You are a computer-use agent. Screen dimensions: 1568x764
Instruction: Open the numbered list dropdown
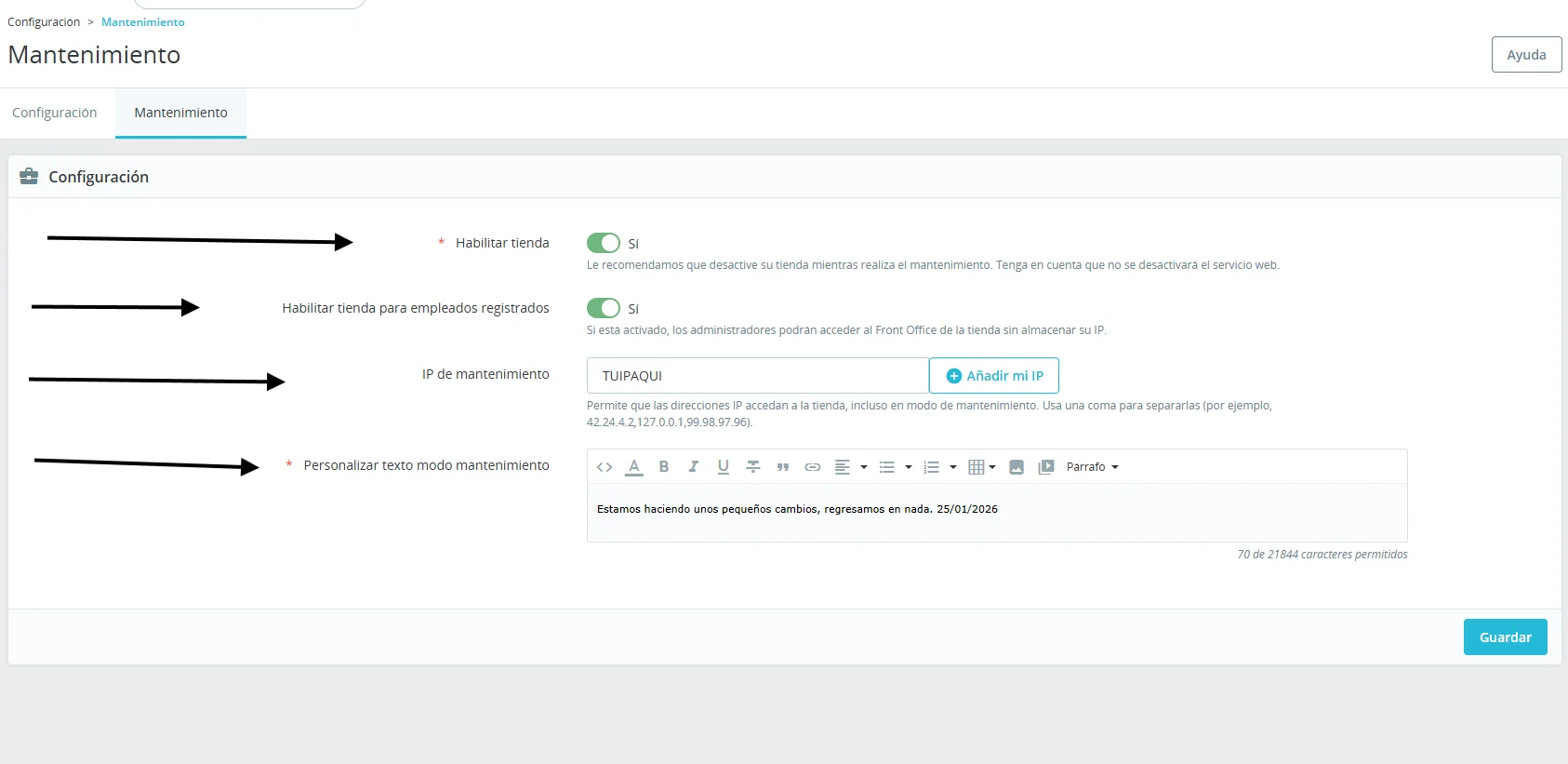pyautogui.click(x=939, y=467)
